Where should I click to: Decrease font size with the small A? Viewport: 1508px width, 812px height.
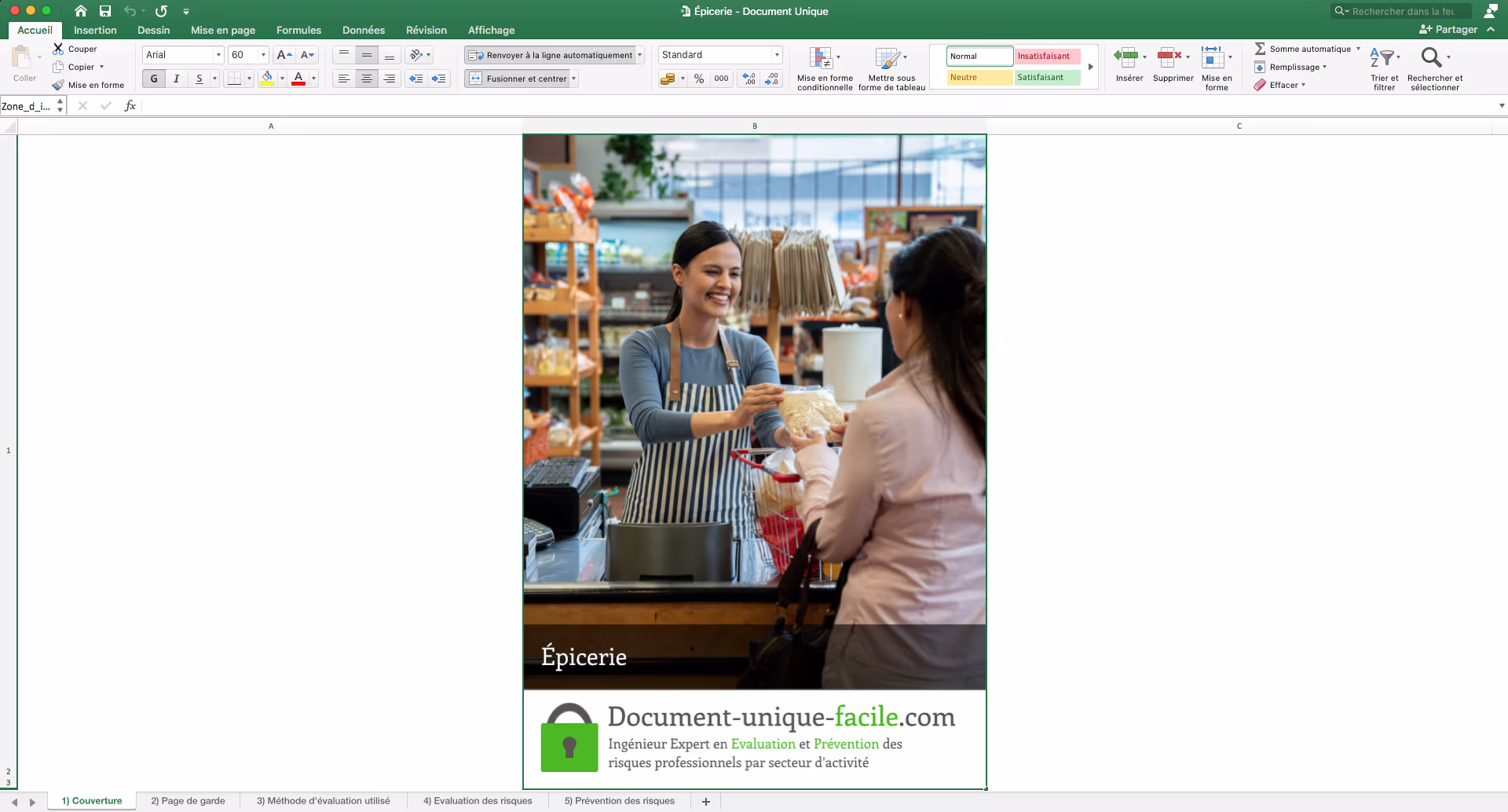[x=307, y=55]
